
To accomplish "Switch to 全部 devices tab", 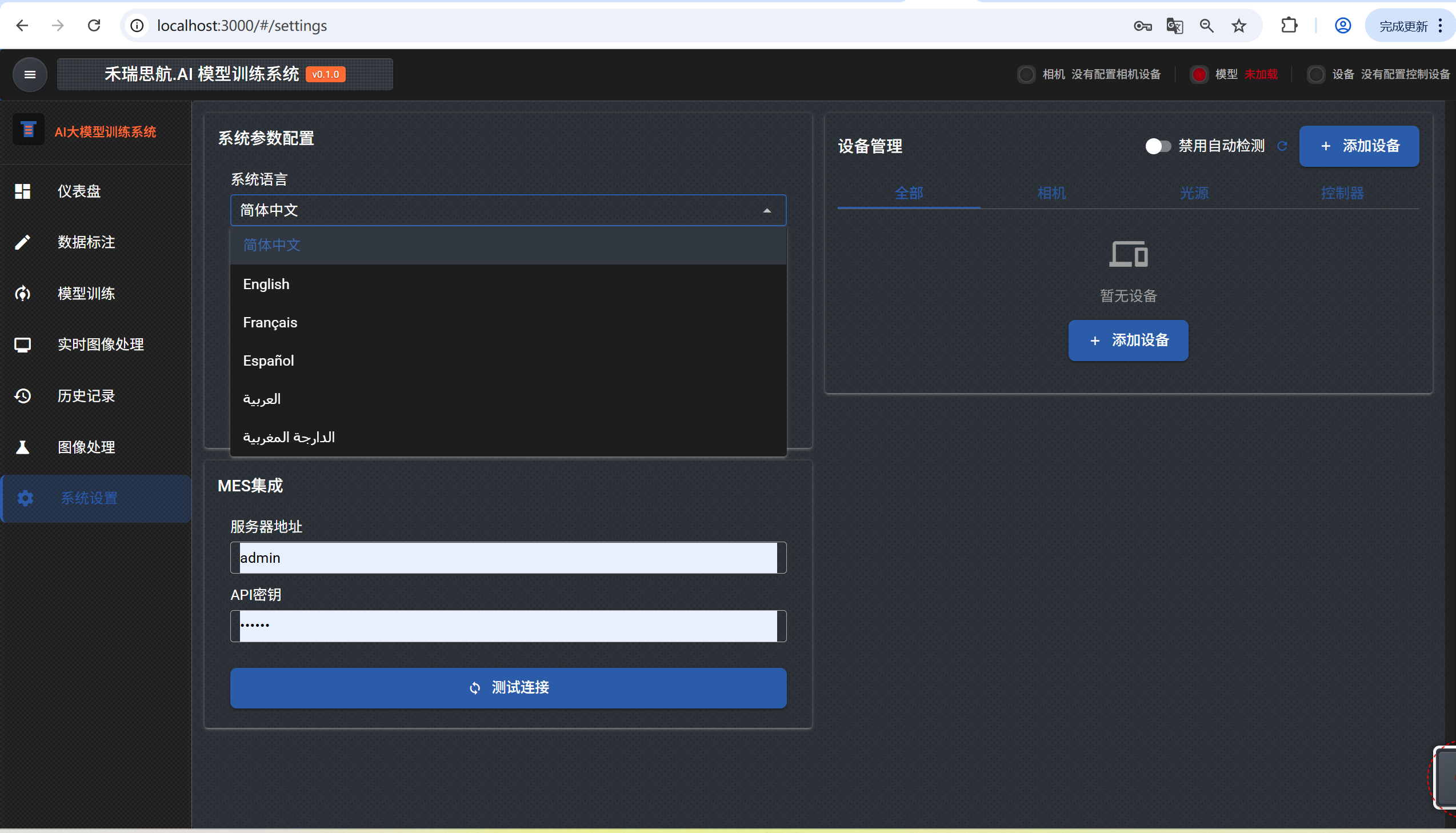I will coord(909,193).
